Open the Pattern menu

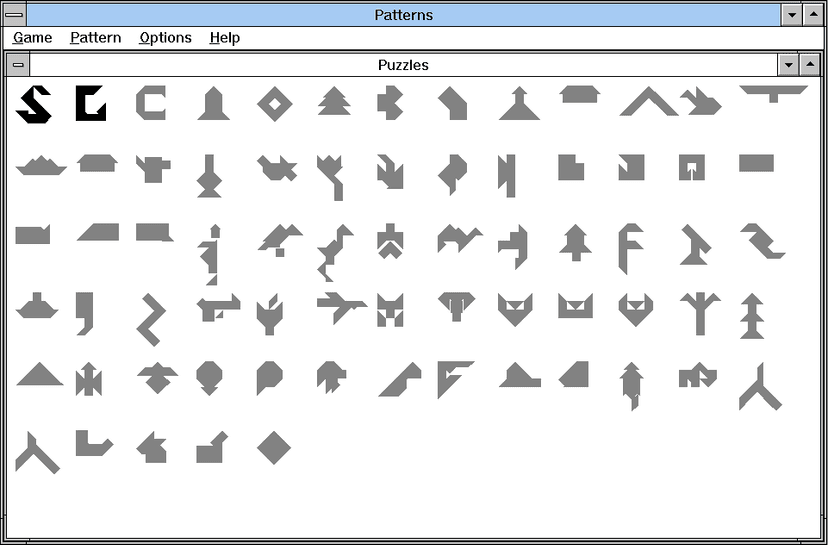[x=96, y=38]
